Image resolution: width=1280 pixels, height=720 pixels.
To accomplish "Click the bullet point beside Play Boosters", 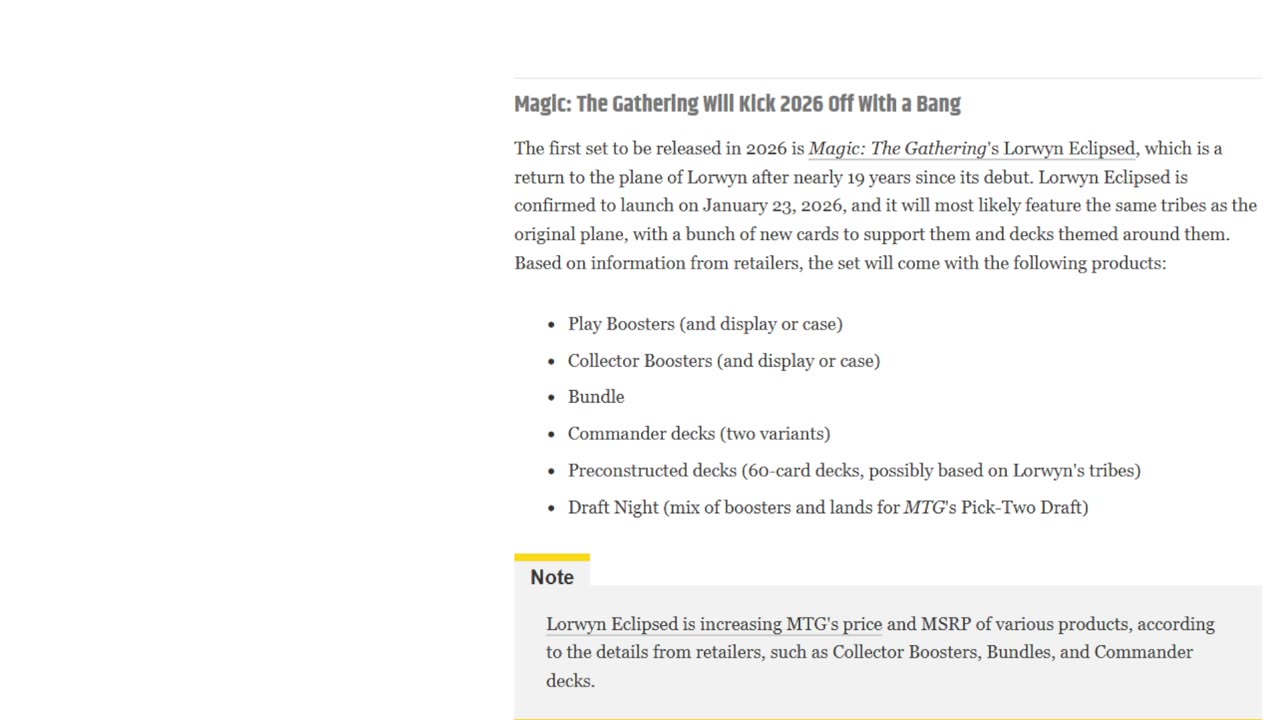I will [551, 325].
